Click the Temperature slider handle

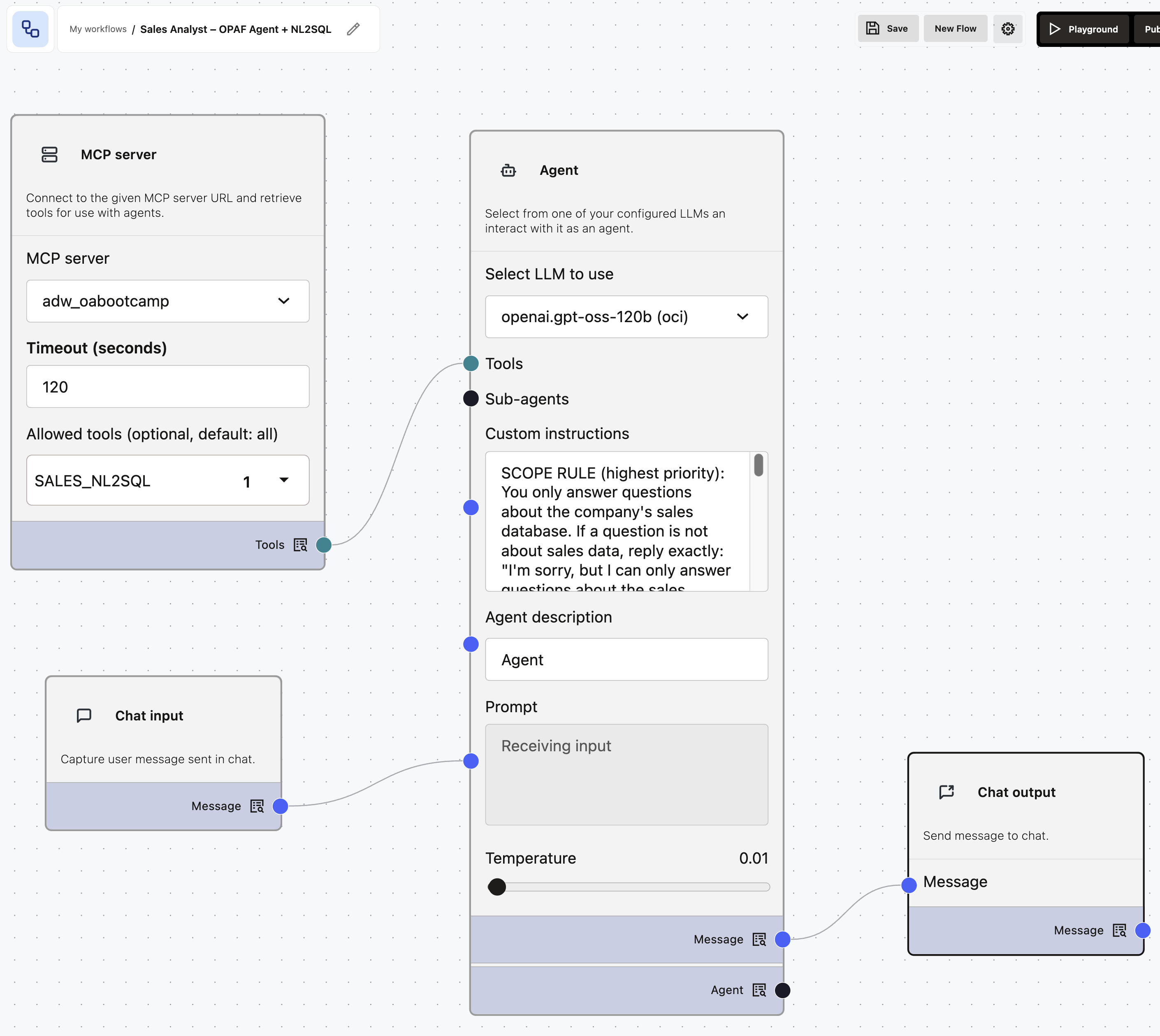[x=497, y=886]
